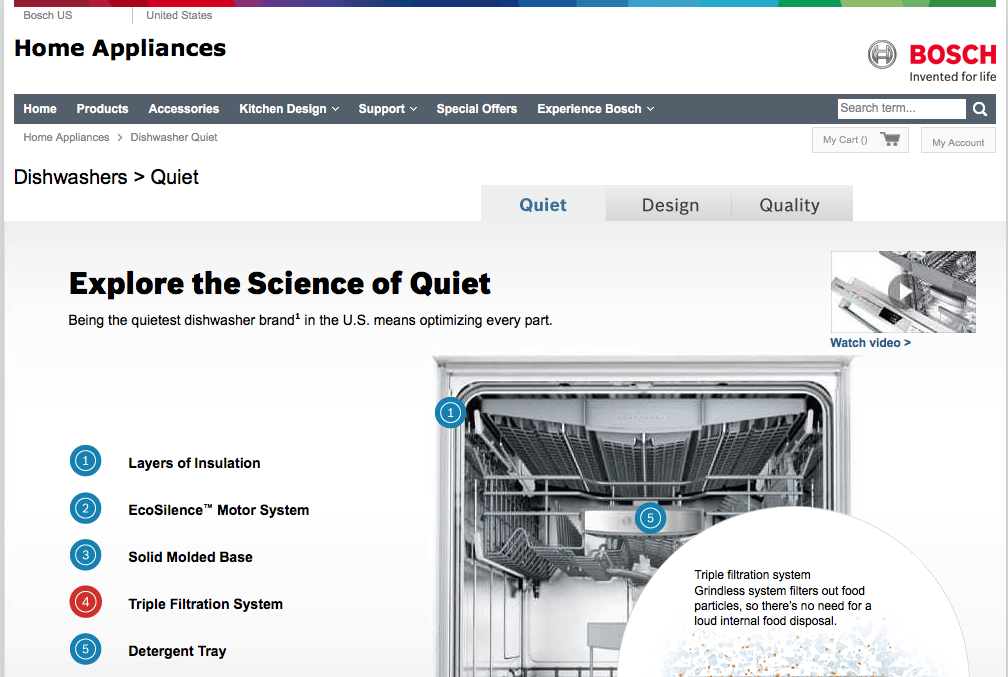Click inside the search term field
1008x677 pixels.
(898, 108)
